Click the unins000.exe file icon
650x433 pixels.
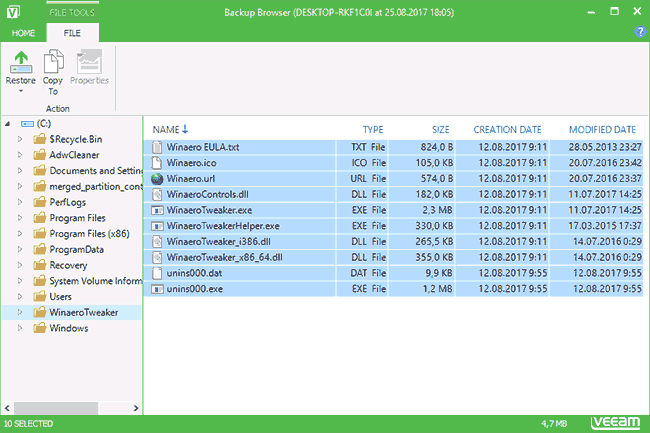tap(157, 289)
